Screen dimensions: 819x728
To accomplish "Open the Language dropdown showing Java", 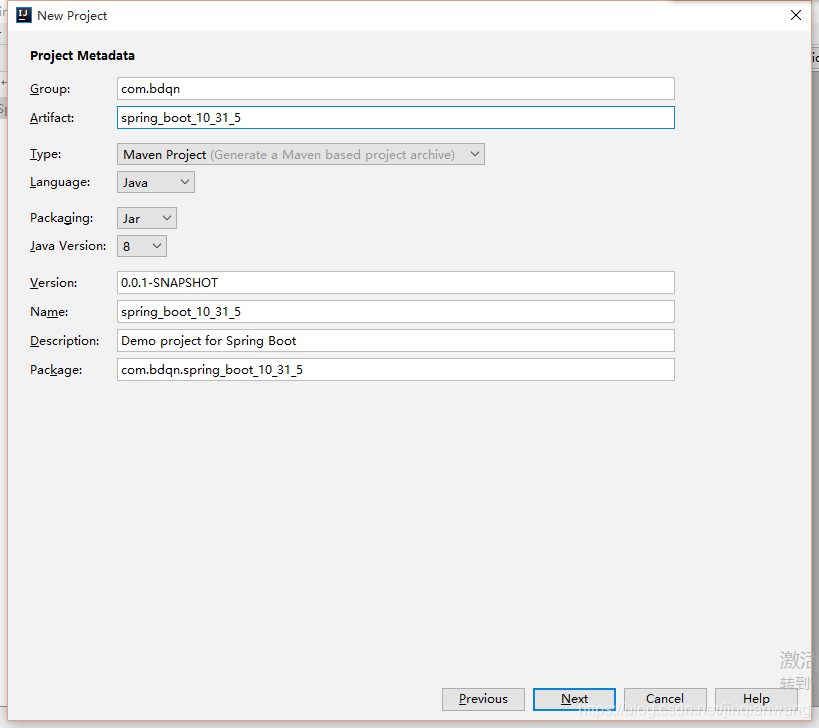I will pyautogui.click(x=156, y=182).
